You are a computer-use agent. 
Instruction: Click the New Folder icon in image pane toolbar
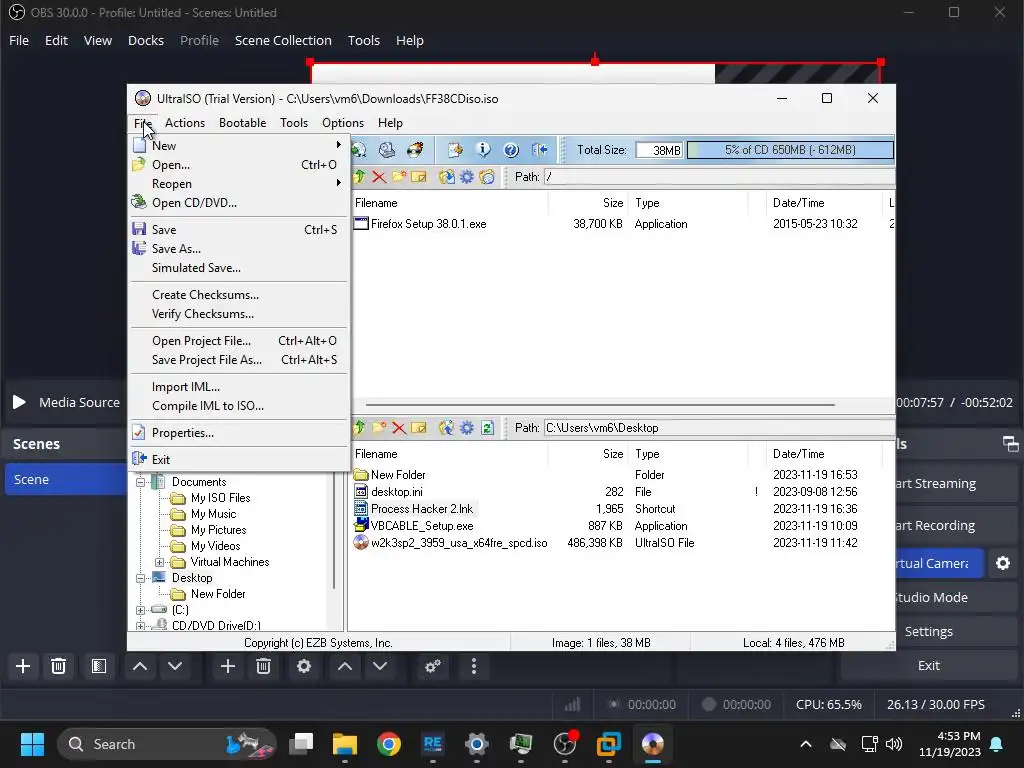[x=399, y=176]
